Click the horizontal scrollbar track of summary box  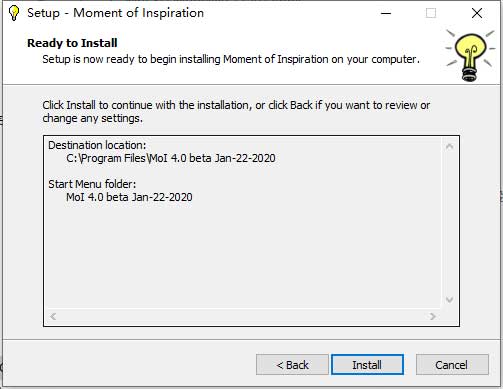pyautogui.click(x=243, y=316)
